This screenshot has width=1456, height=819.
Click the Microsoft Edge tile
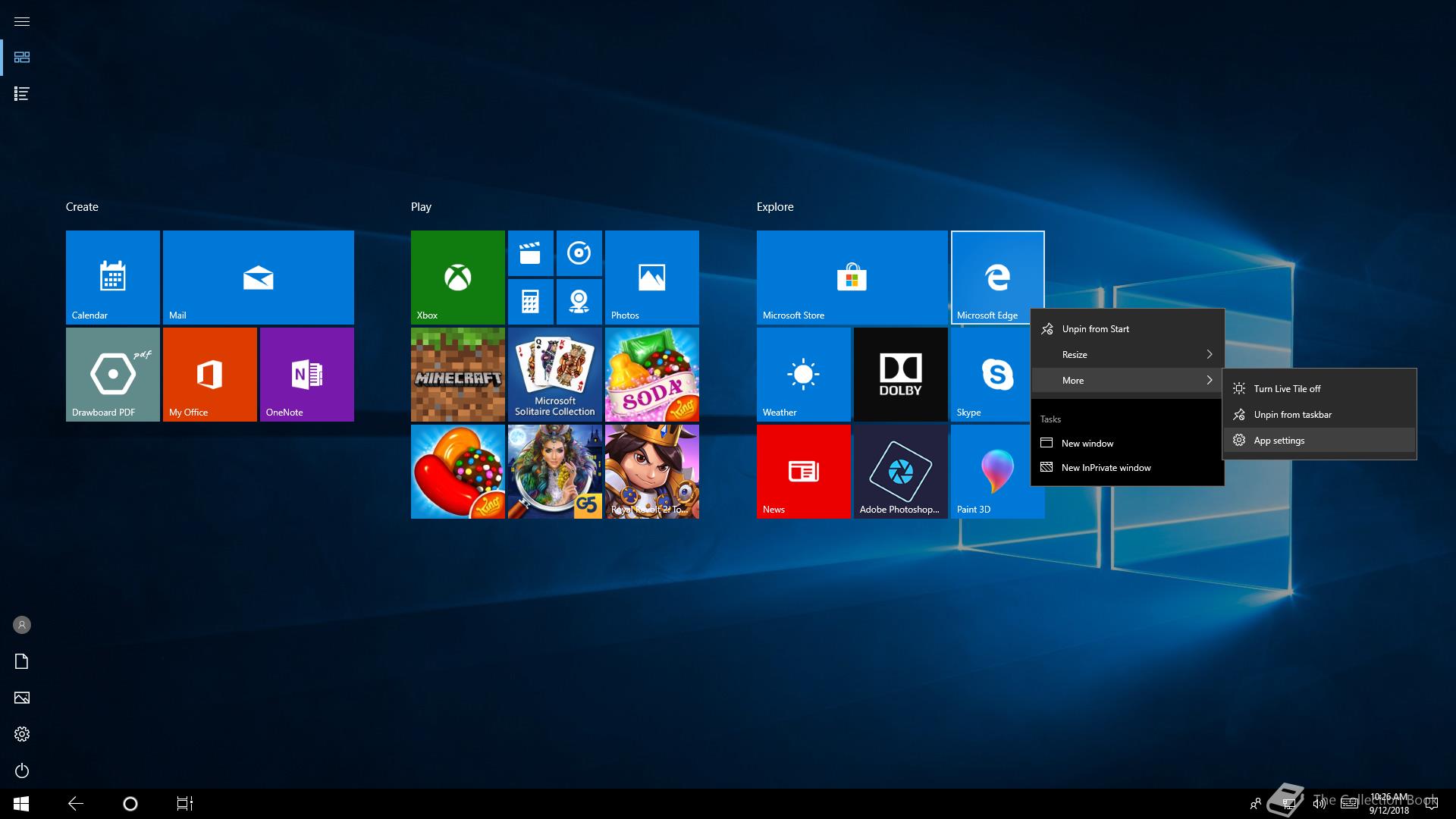pos(998,278)
